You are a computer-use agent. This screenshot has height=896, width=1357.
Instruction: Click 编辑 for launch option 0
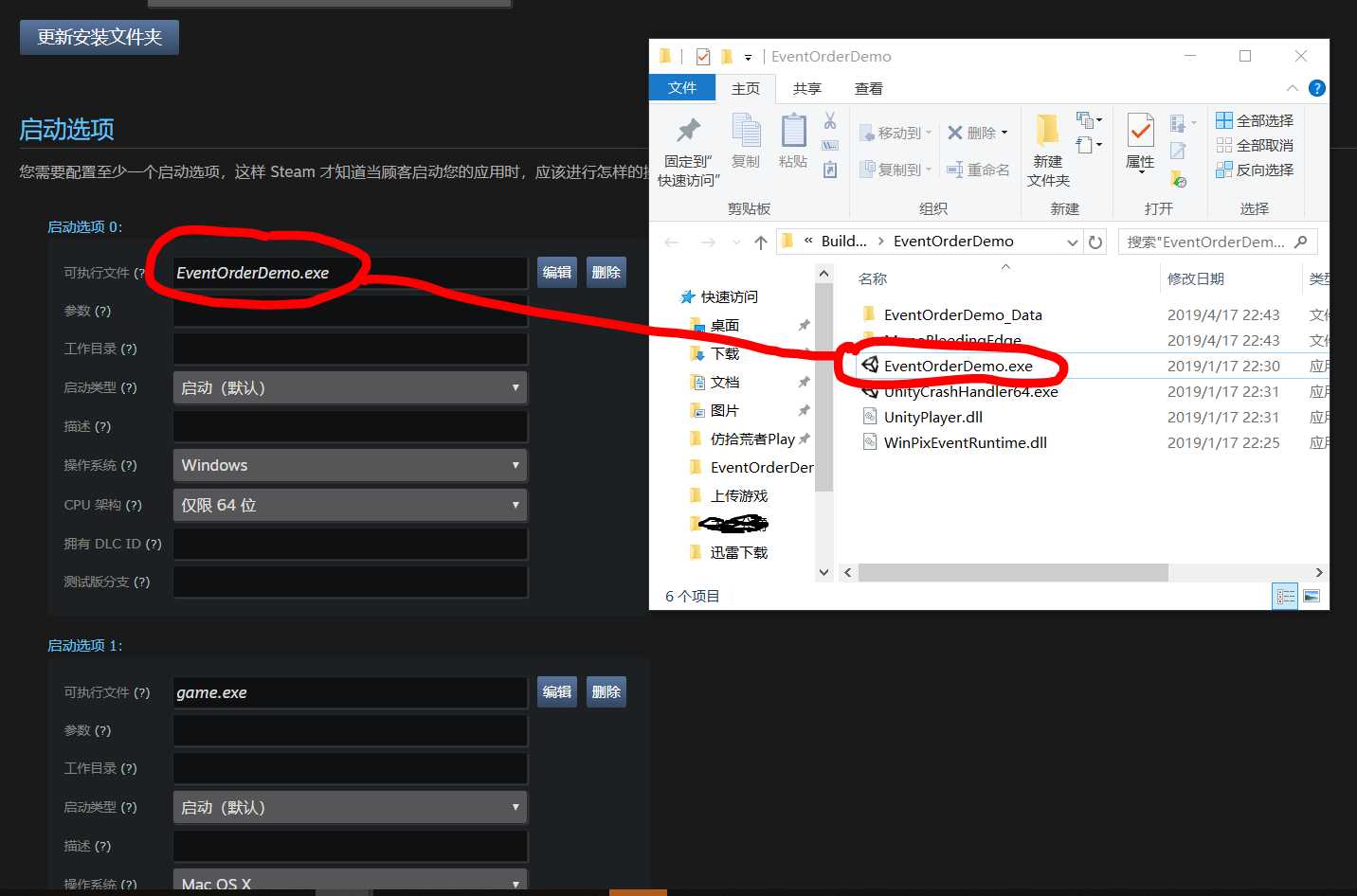click(x=557, y=273)
